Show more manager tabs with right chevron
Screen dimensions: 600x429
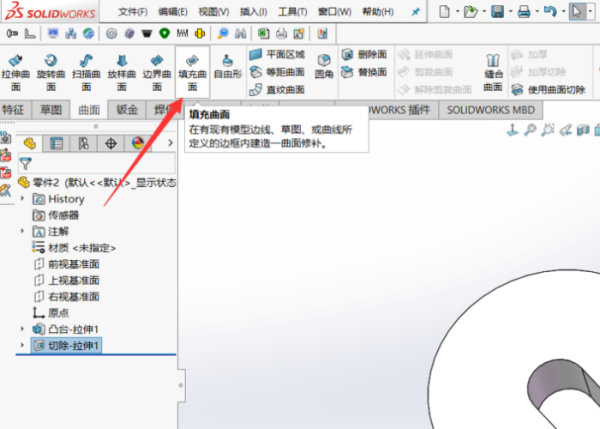pos(170,143)
